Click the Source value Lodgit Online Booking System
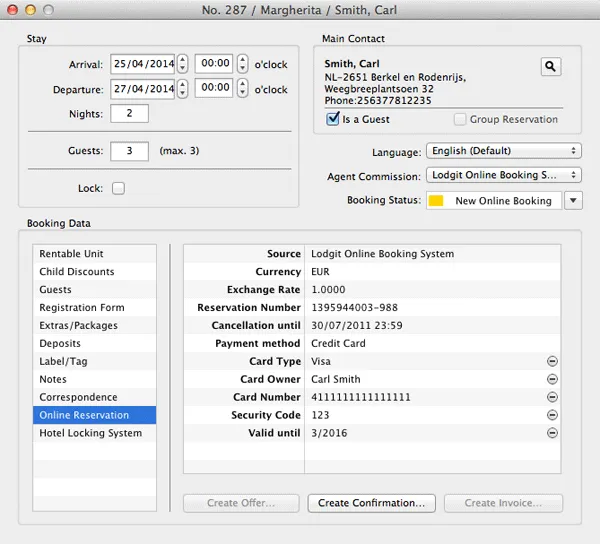Screen dimensions: 600x544 (x=383, y=254)
